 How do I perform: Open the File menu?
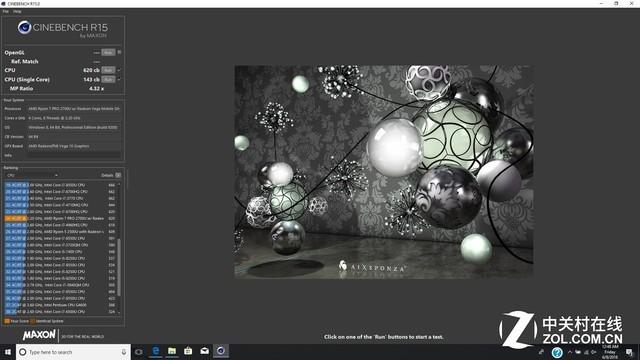pyautogui.click(x=5, y=11)
